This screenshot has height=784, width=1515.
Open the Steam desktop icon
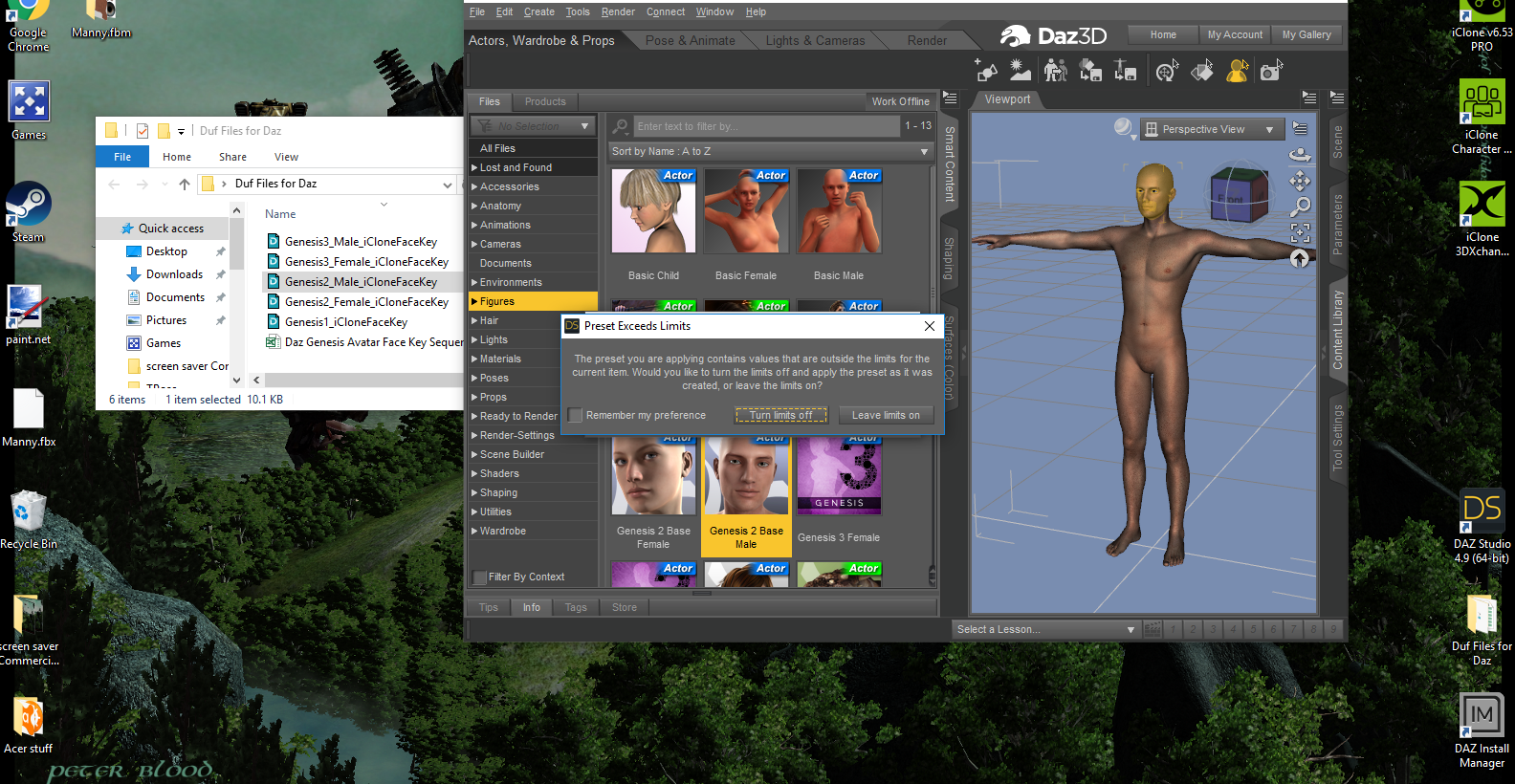(29, 212)
